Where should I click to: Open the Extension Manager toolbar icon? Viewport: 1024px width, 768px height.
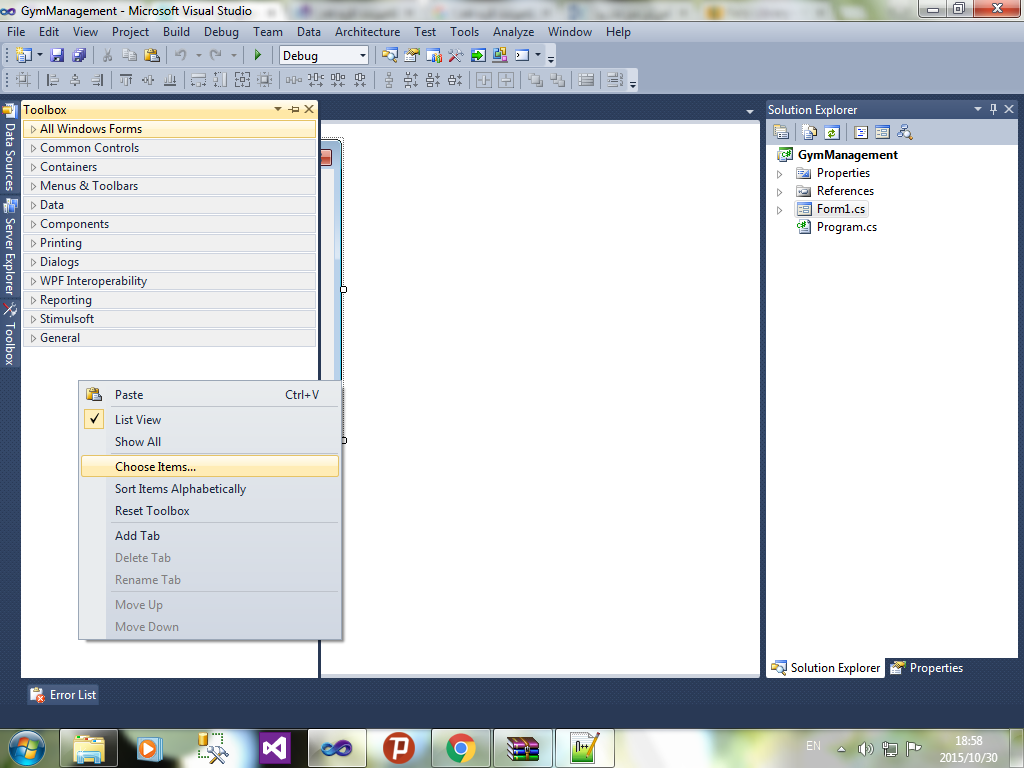click(x=500, y=56)
